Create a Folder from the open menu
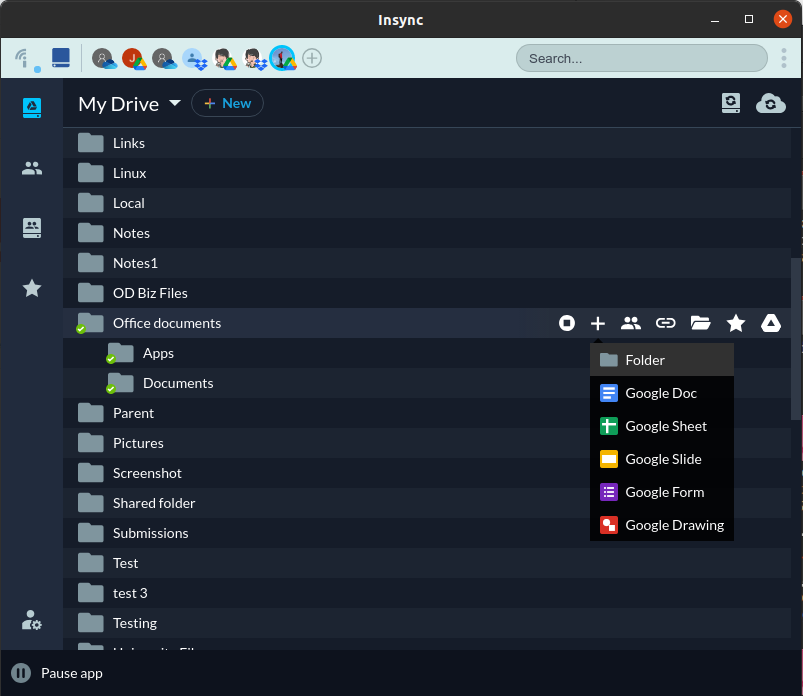The height and width of the screenshot is (696, 803). [x=661, y=359]
